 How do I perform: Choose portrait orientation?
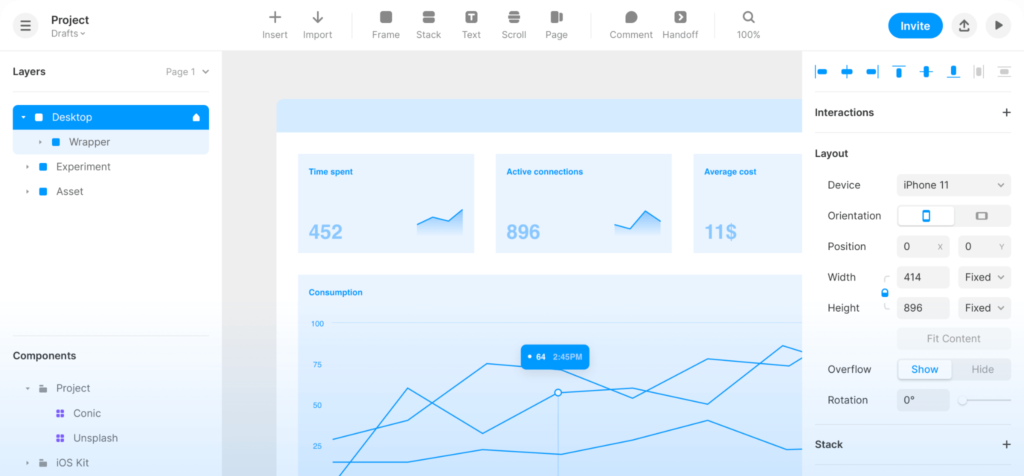[x=926, y=215]
